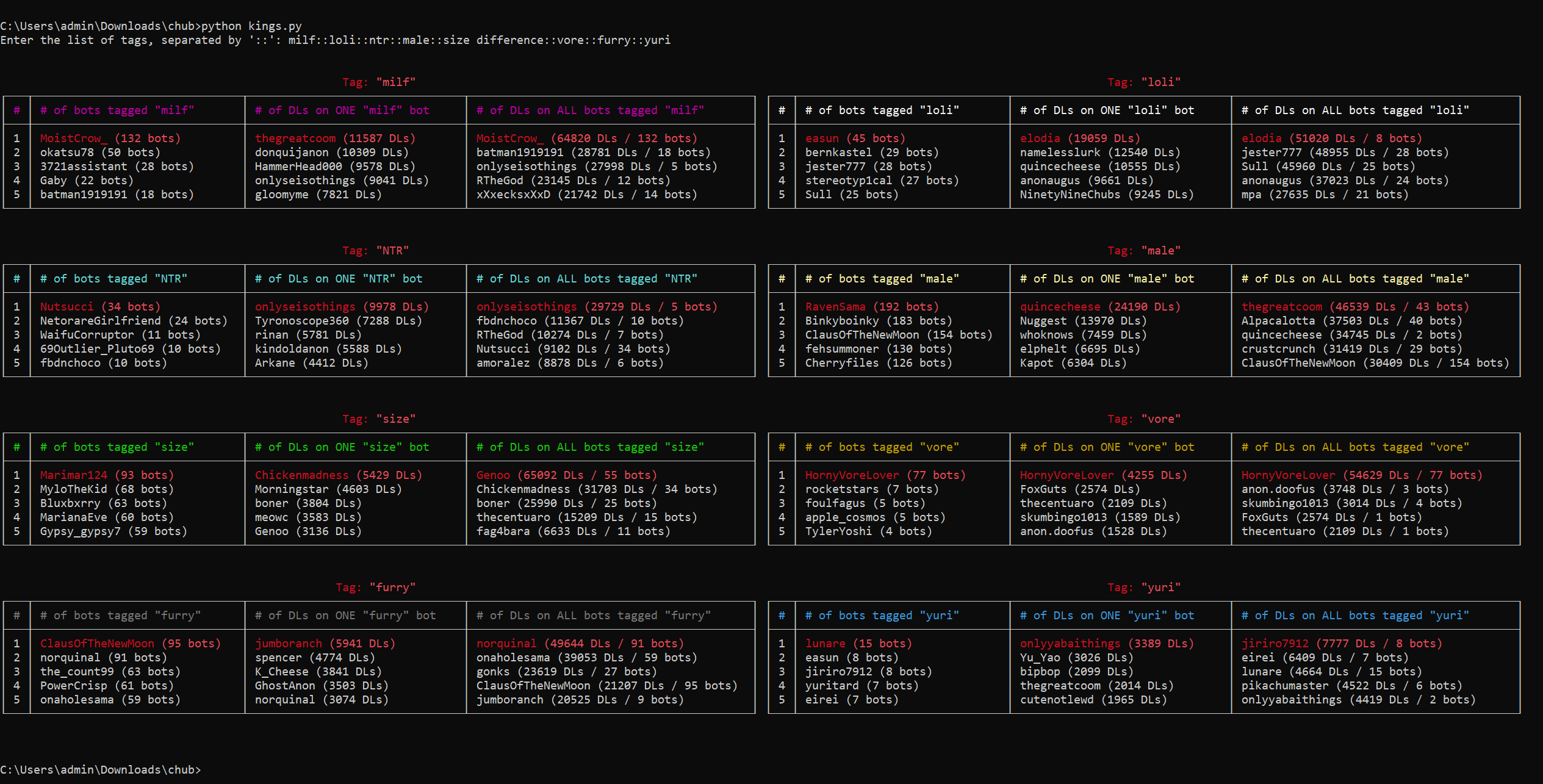Click 'Yu_Yao (3026 DLs)' entry

click(x=1077, y=657)
